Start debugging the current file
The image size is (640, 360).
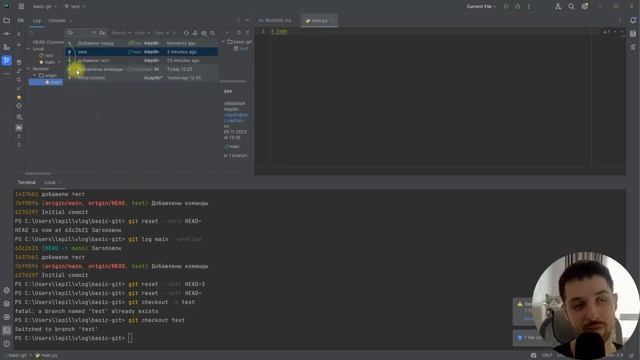pyautogui.click(x=518, y=7)
